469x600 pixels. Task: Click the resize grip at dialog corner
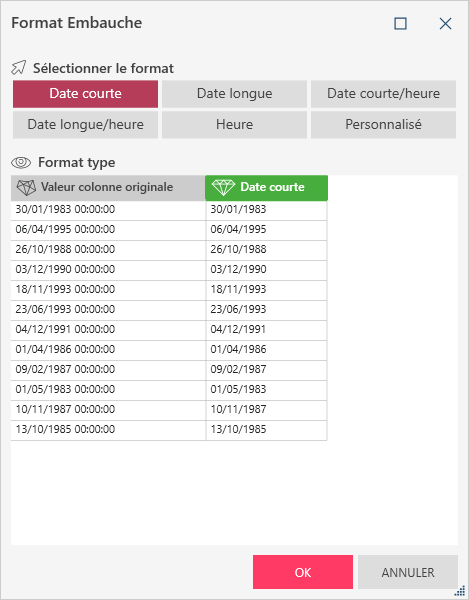coord(459,591)
